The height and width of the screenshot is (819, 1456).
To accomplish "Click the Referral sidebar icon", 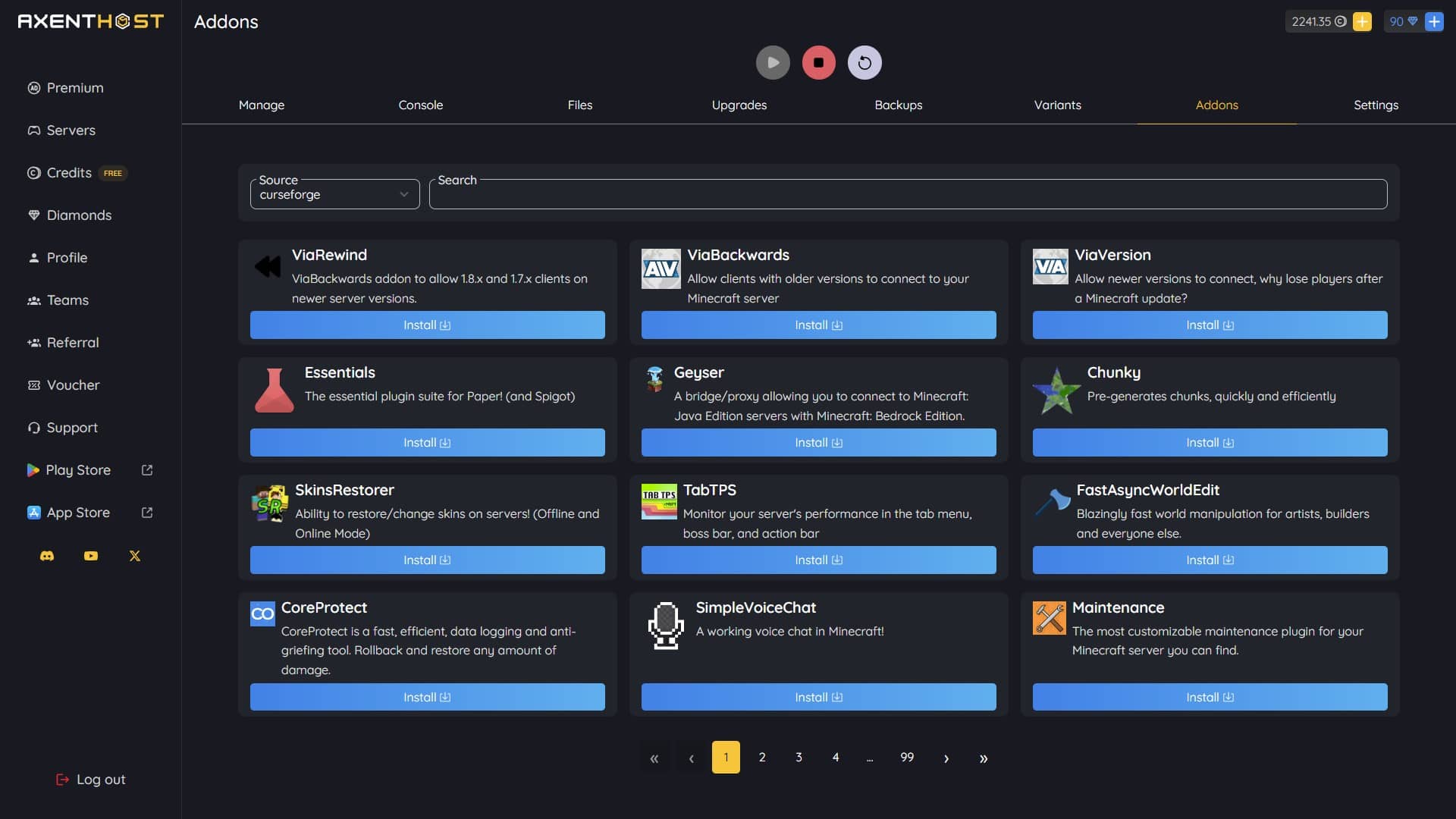I will [x=33, y=342].
